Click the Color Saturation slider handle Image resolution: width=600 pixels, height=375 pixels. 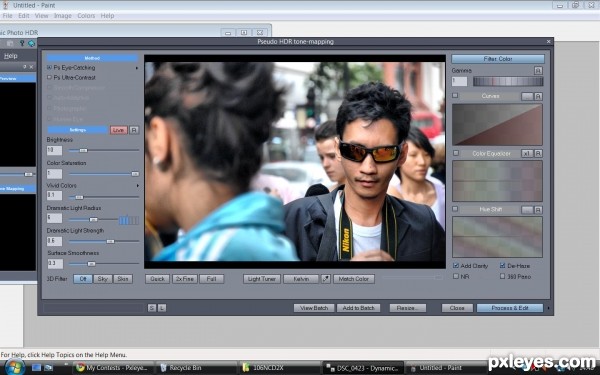(135, 174)
